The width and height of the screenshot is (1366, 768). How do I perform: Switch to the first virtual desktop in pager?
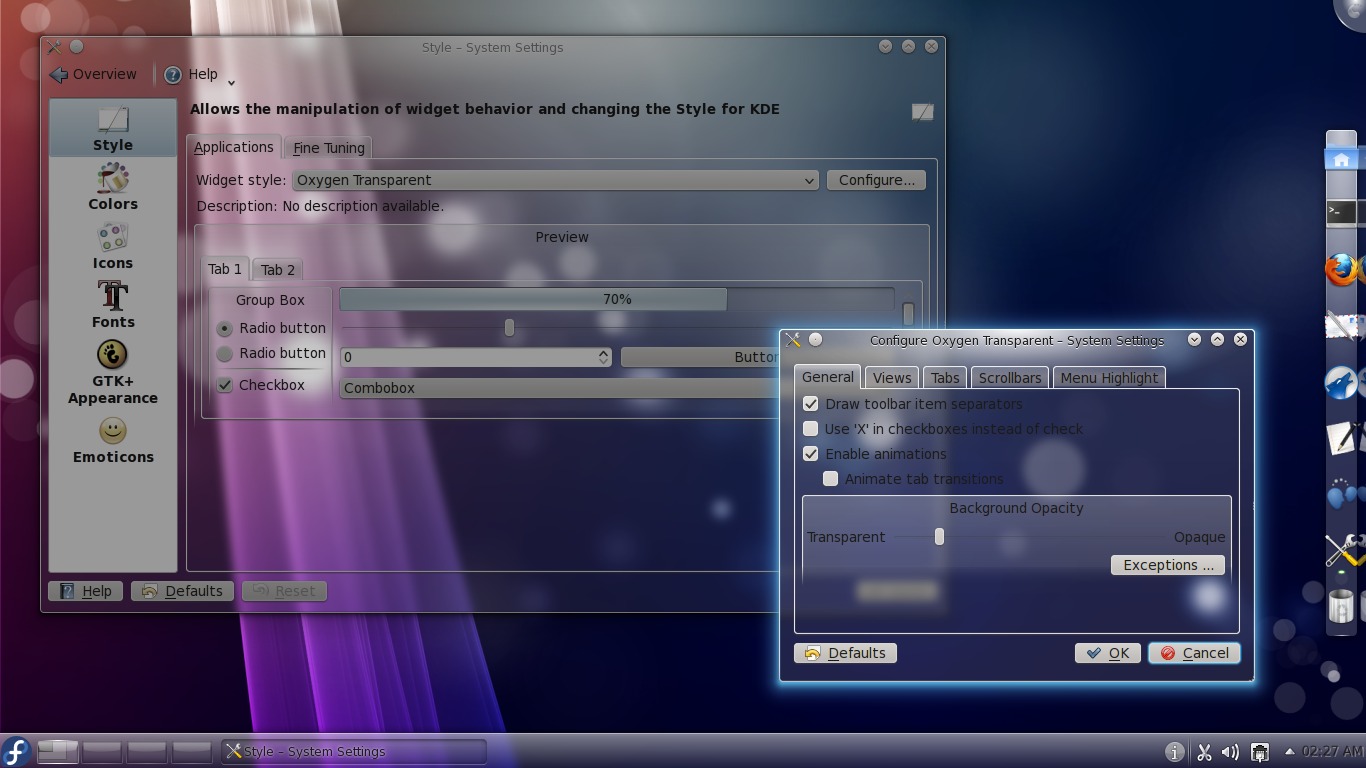[57, 751]
